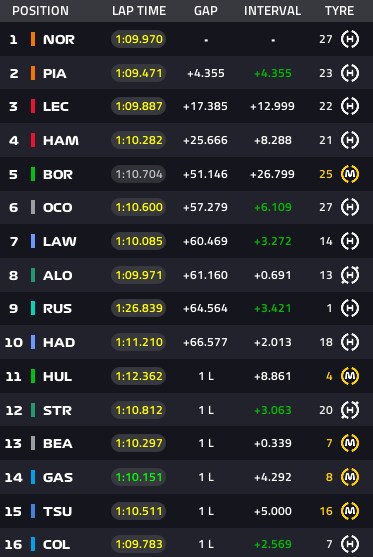Click HAD's gap value +66.577
373x557 pixels.
tap(205, 342)
